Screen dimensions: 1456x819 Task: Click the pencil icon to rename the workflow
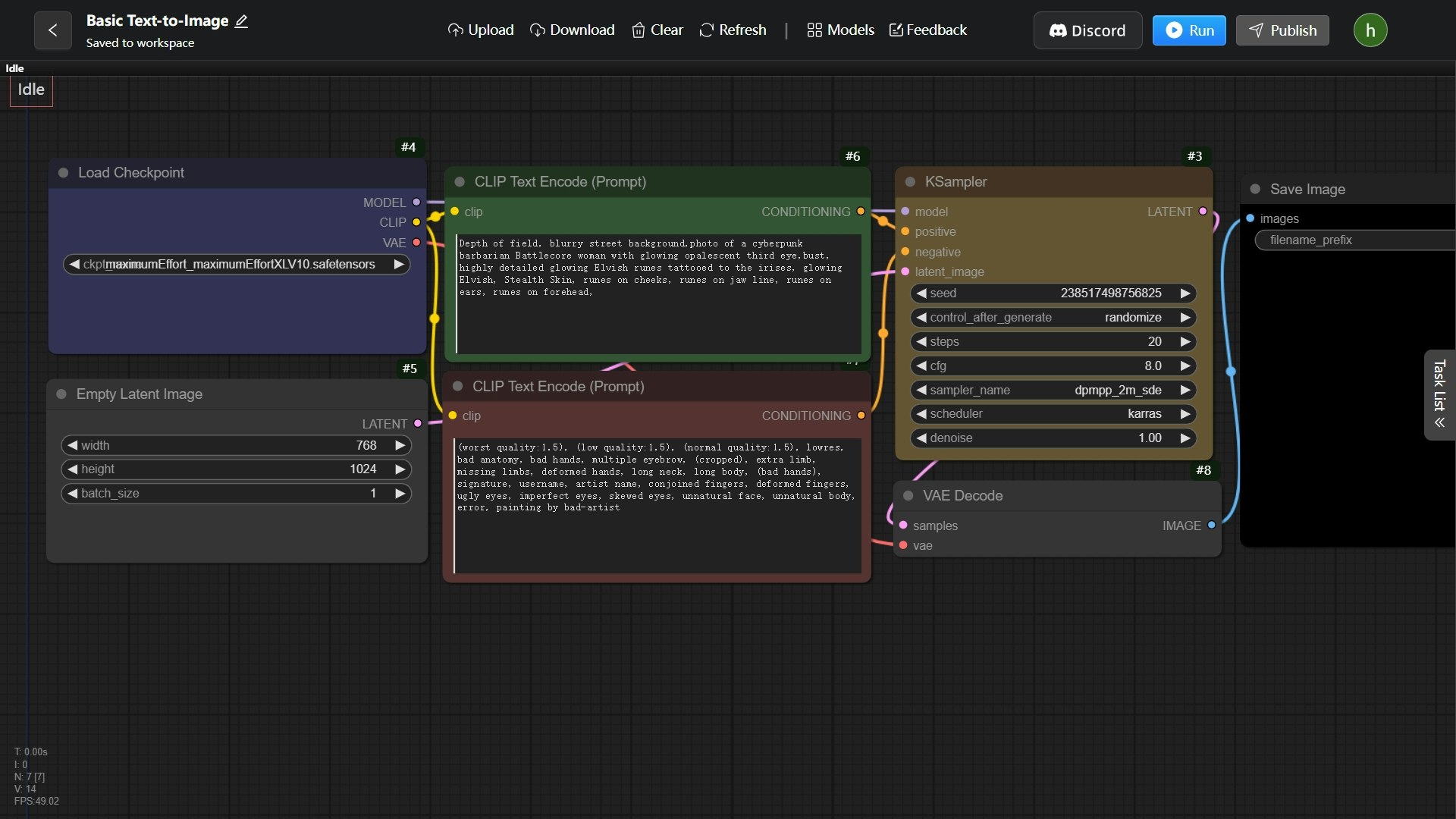(241, 21)
